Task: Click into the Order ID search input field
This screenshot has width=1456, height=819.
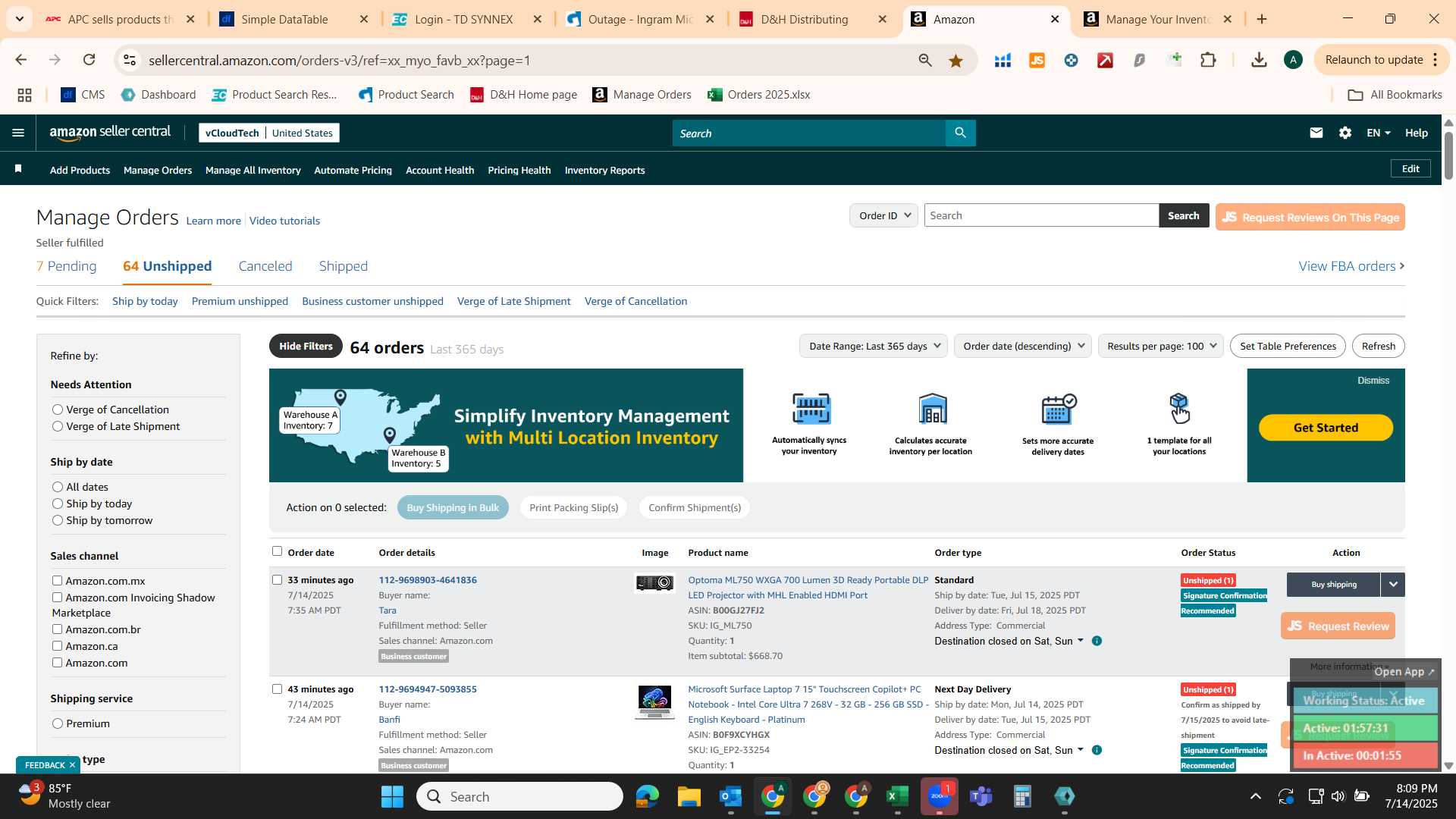Action: [1041, 215]
